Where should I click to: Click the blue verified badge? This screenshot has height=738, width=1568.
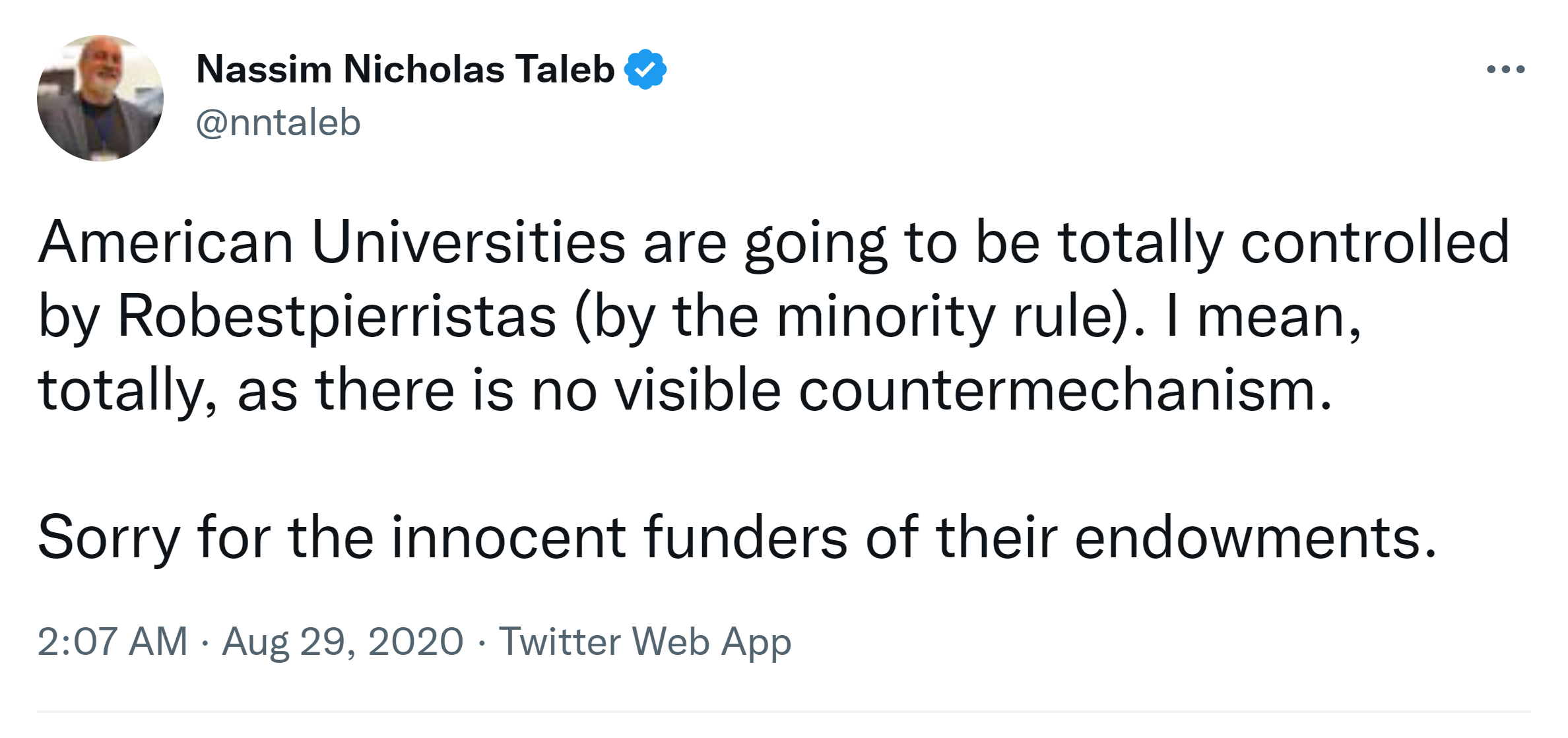pos(645,69)
